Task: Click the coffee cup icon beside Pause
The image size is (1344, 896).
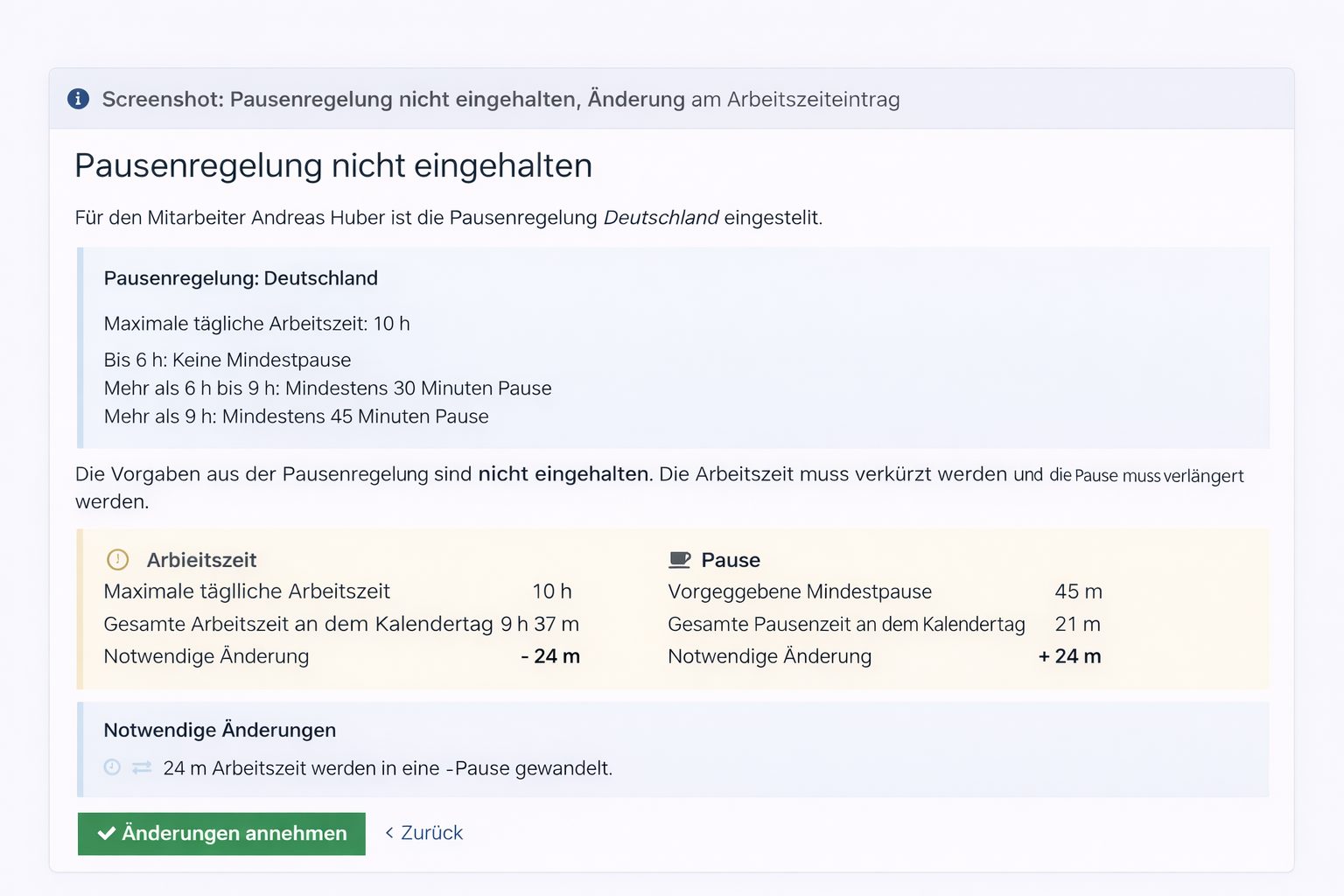Action: click(680, 560)
